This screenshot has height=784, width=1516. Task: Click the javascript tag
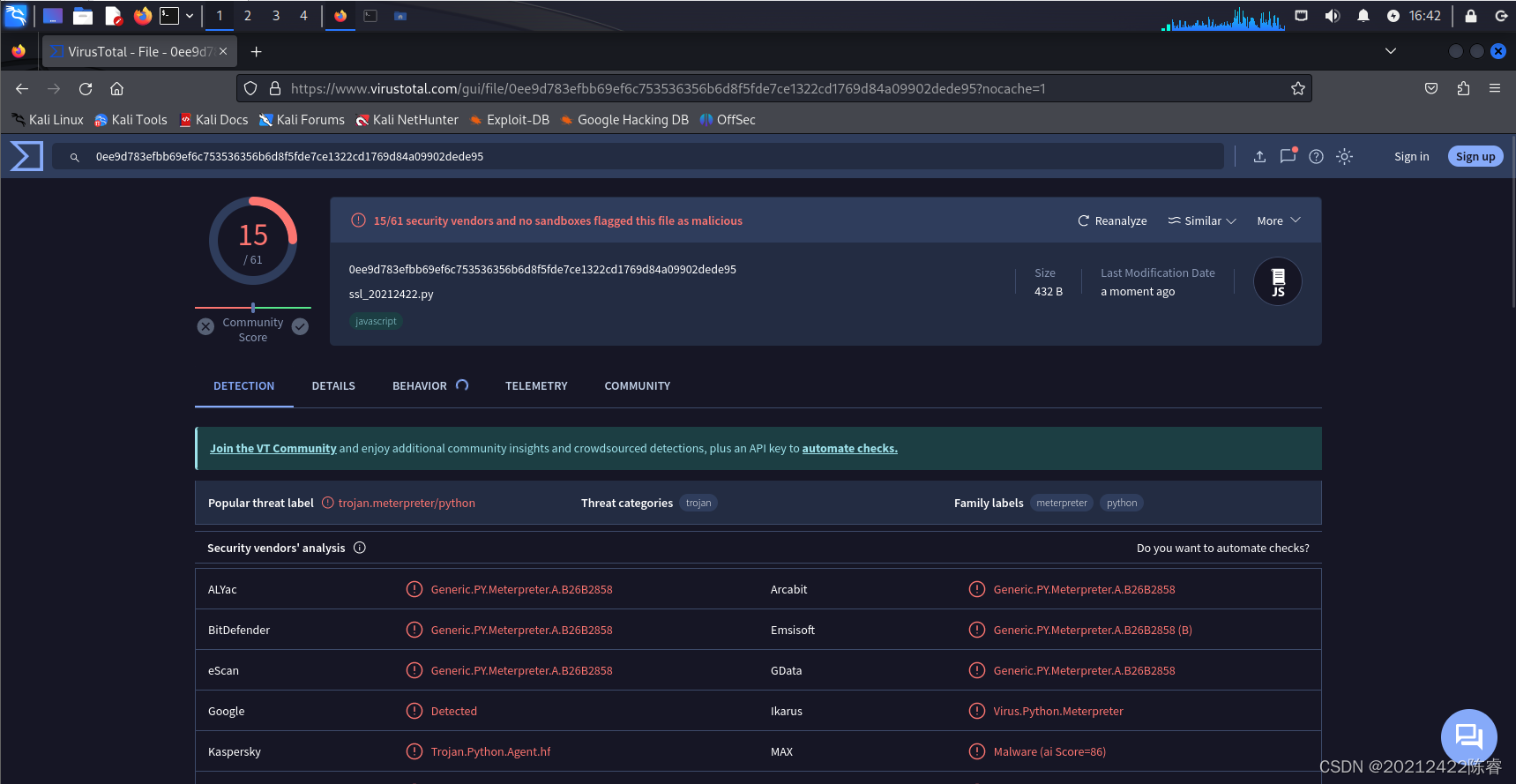tap(376, 321)
